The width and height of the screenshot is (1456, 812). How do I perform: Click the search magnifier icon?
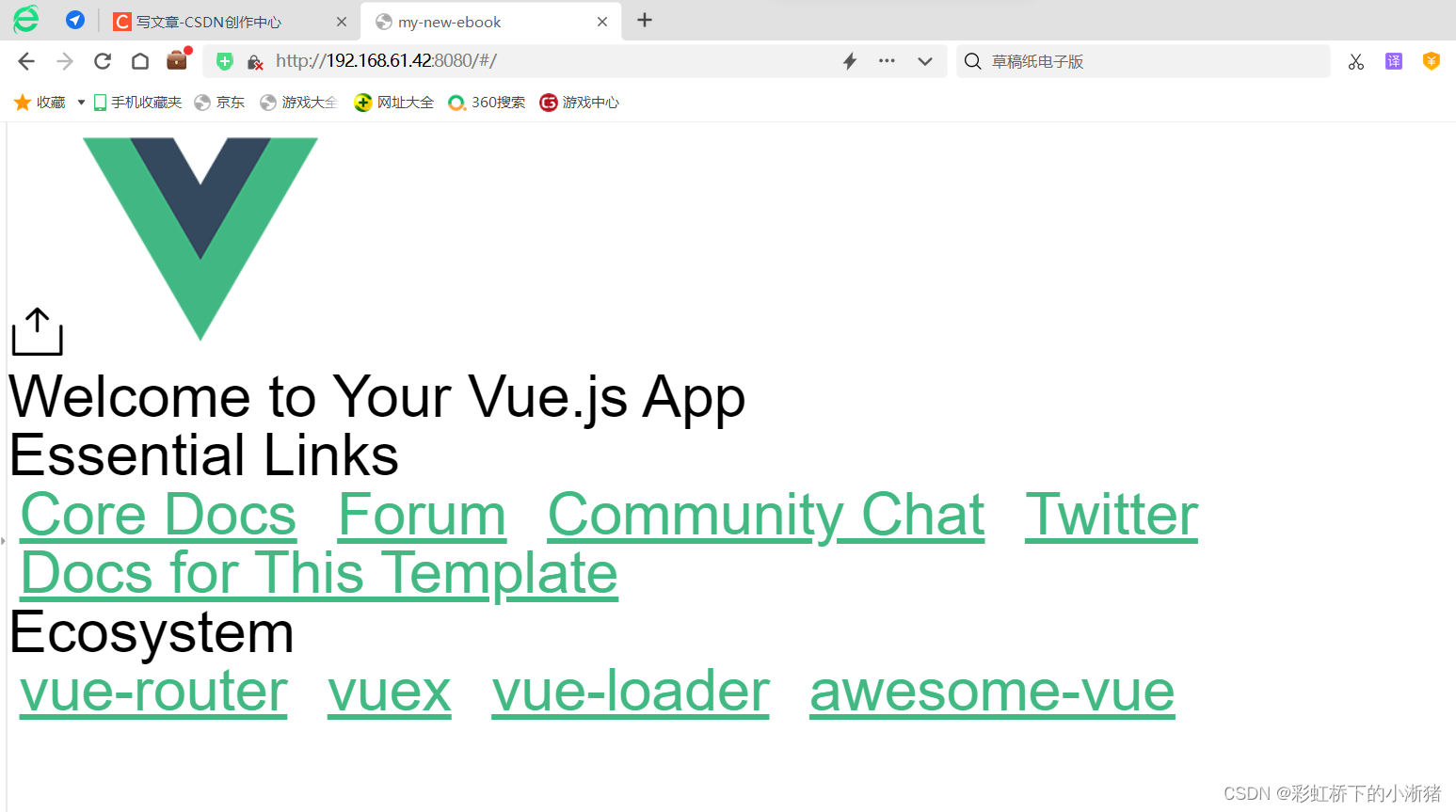pos(973,61)
